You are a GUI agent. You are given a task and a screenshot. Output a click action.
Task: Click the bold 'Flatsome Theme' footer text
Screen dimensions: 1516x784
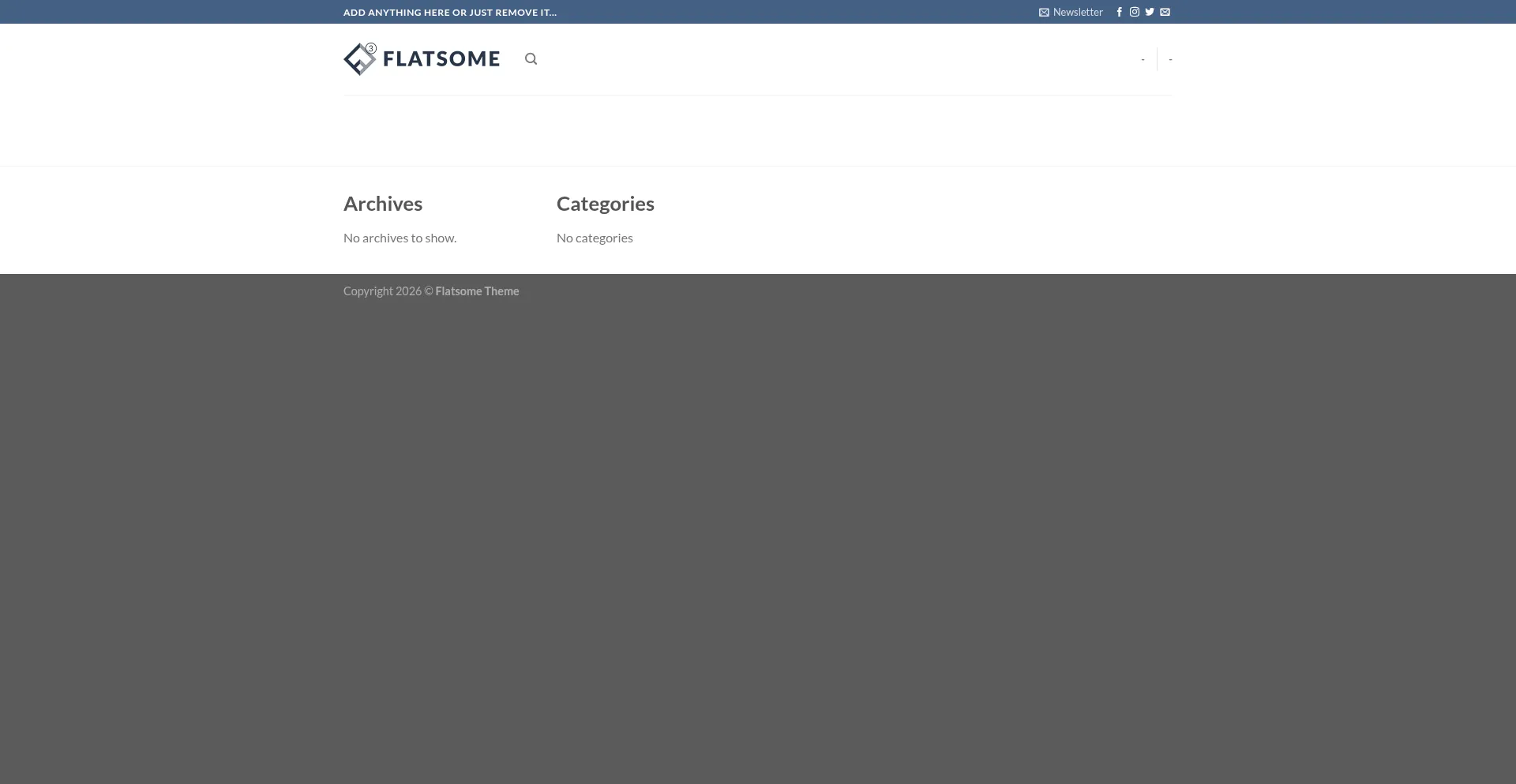(x=477, y=291)
